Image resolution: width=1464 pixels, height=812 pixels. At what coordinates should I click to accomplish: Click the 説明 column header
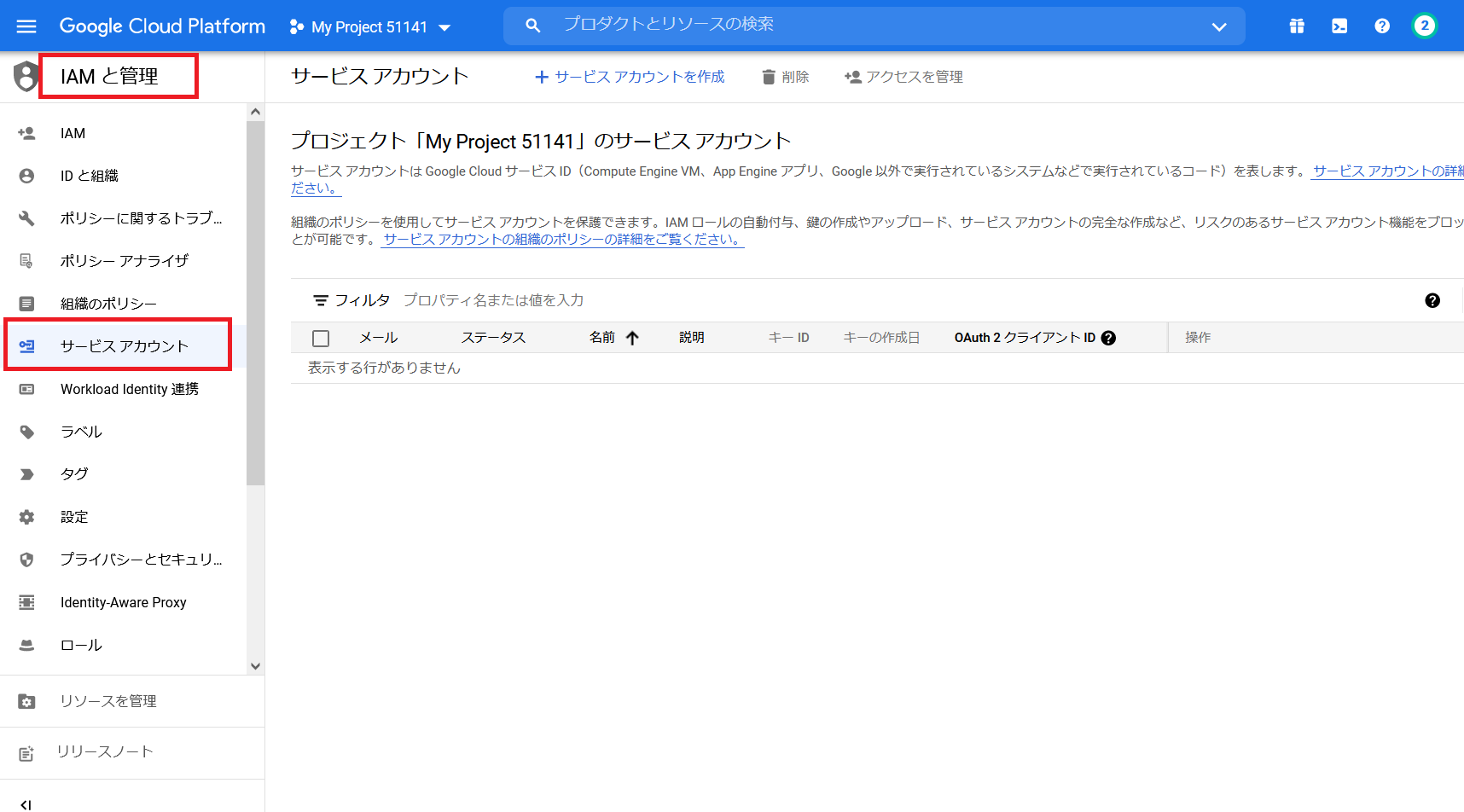[692, 338]
